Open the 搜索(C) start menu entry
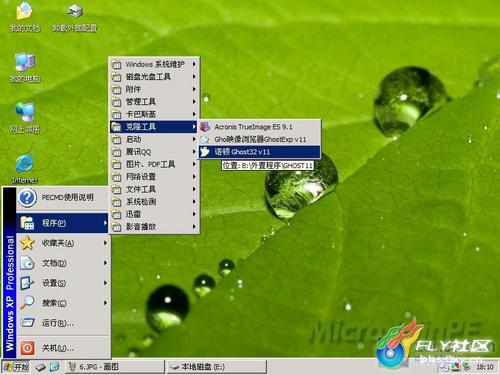This screenshot has width=500, height=375. pos(62,303)
